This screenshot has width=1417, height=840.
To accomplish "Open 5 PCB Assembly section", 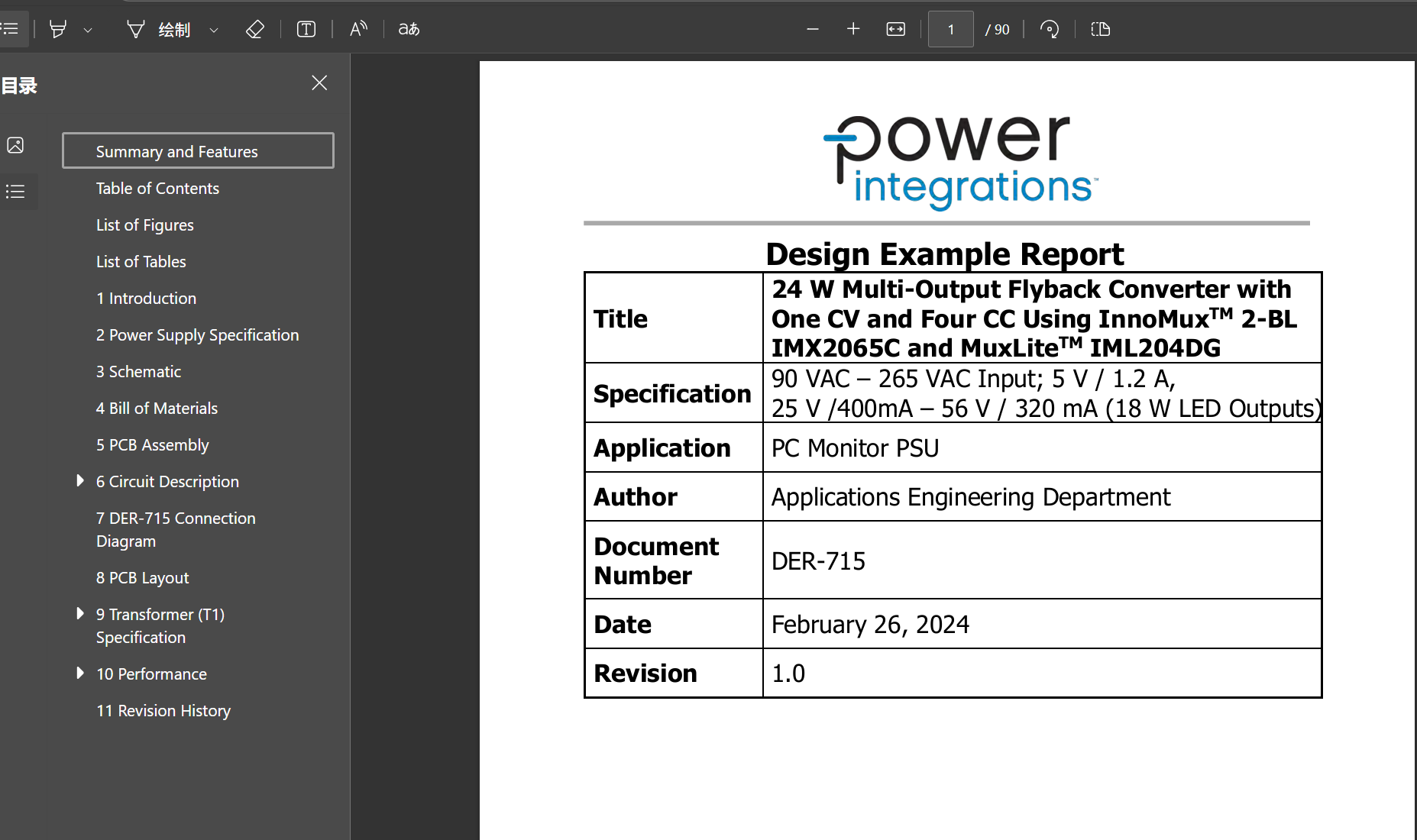I will pyautogui.click(x=152, y=444).
